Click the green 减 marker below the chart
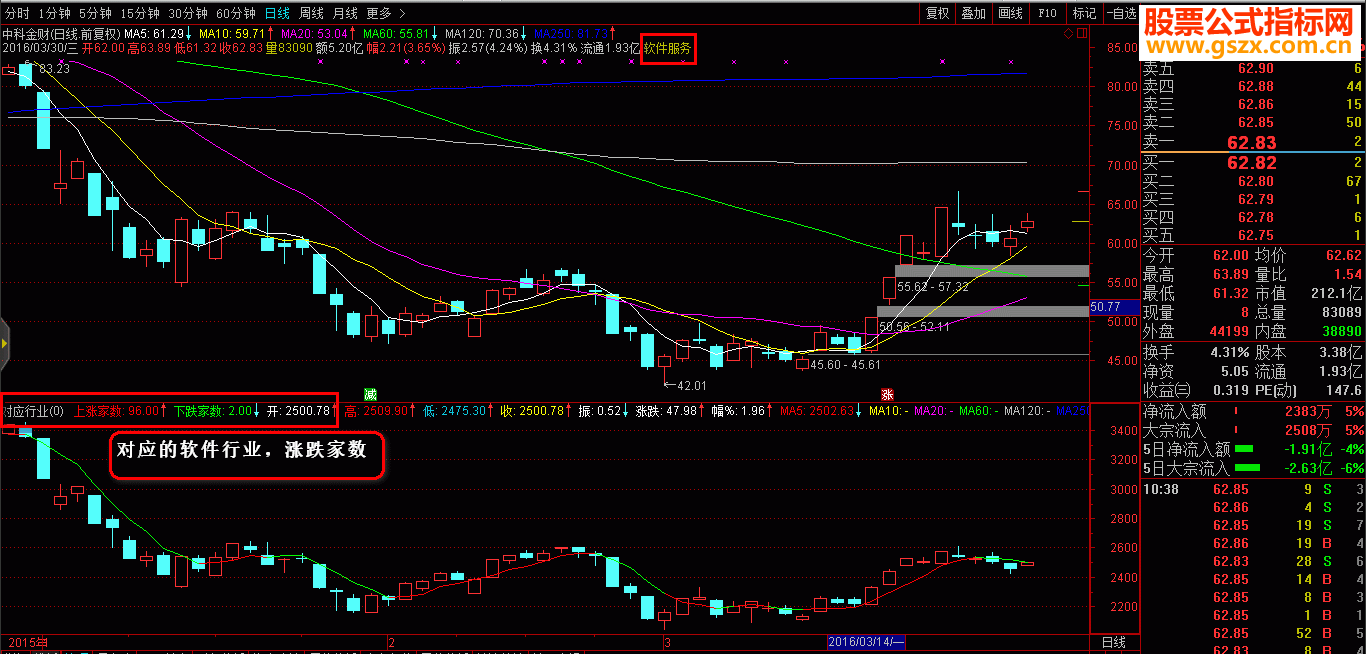 point(370,393)
